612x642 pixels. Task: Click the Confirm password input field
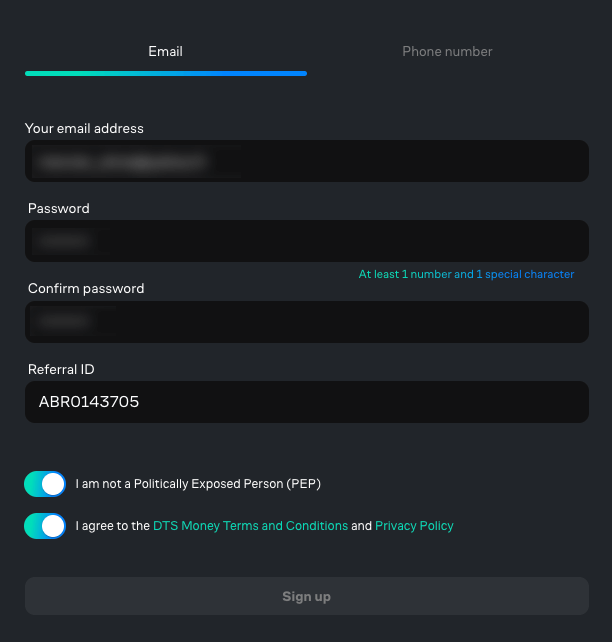pyautogui.click(x=306, y=321)
